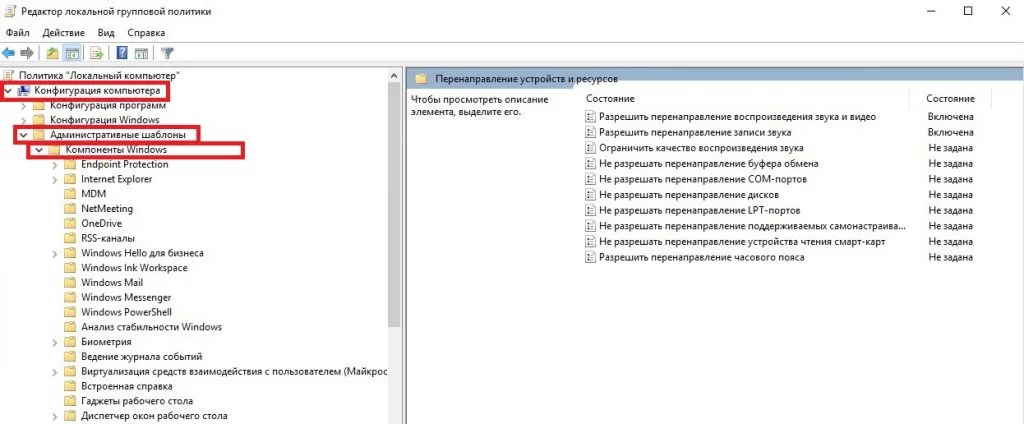
Task: Click the computer icon beside Конфигурация компьютера
Action: tap(24, 90)
